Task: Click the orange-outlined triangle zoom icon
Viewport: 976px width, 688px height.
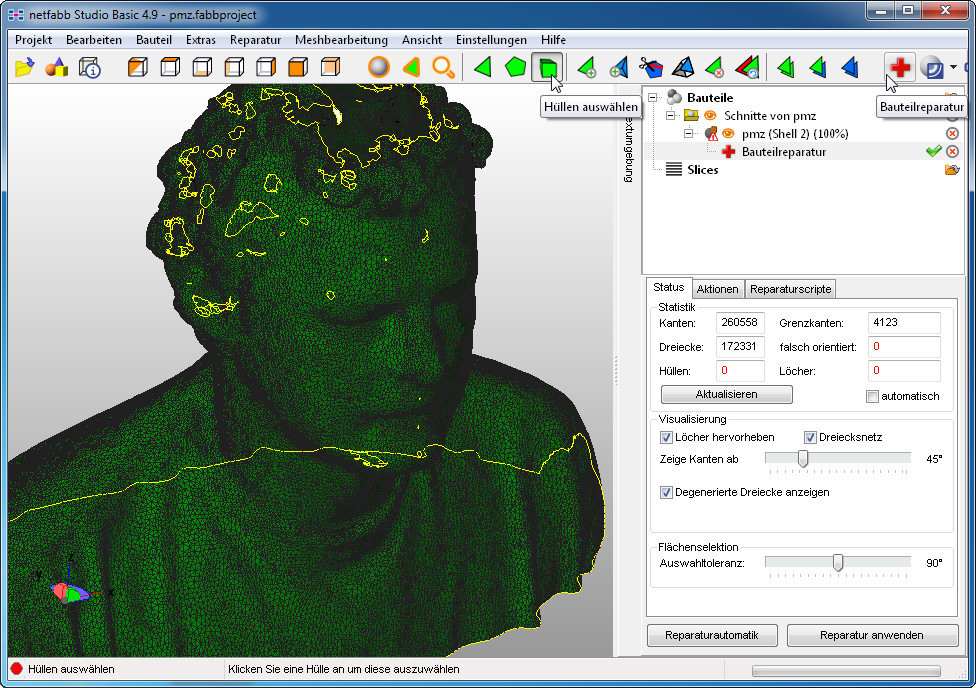Action: coord(411,67)
